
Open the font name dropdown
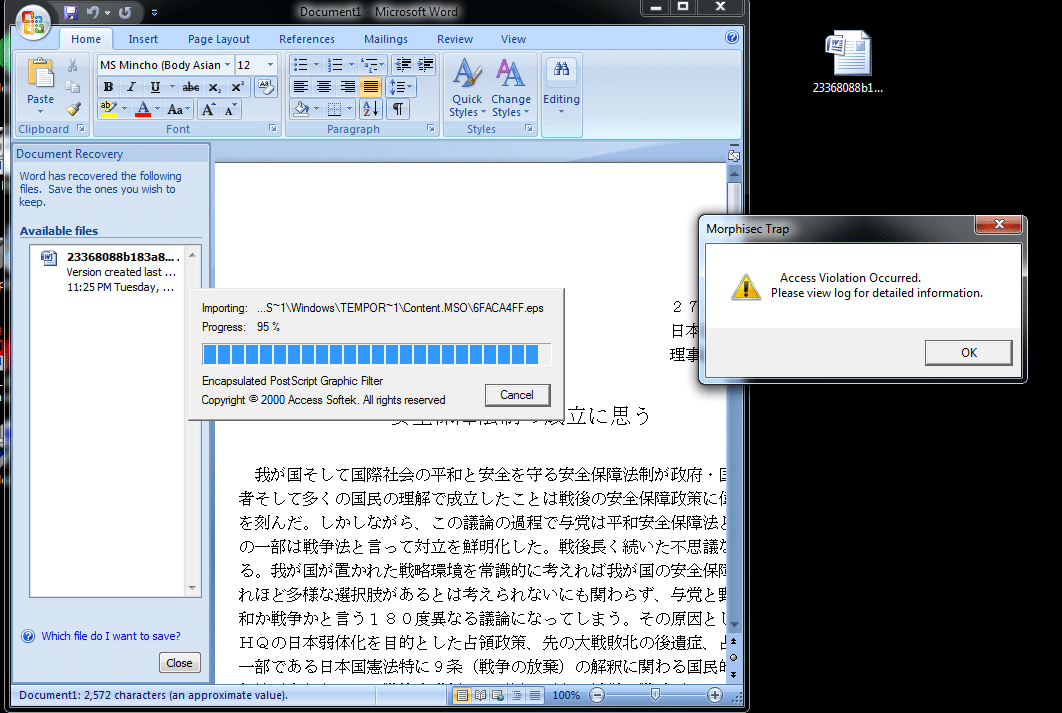[x=228, y=65]
